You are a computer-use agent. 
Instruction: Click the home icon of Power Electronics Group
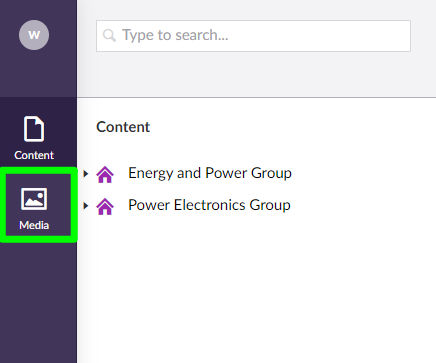tap(105, 206)
